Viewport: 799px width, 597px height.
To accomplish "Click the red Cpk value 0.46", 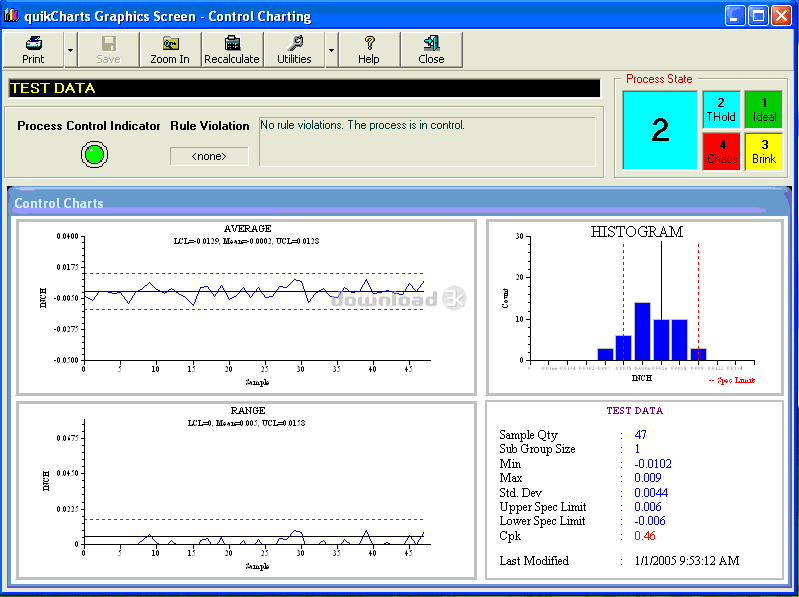I will (x=645, y=536).
